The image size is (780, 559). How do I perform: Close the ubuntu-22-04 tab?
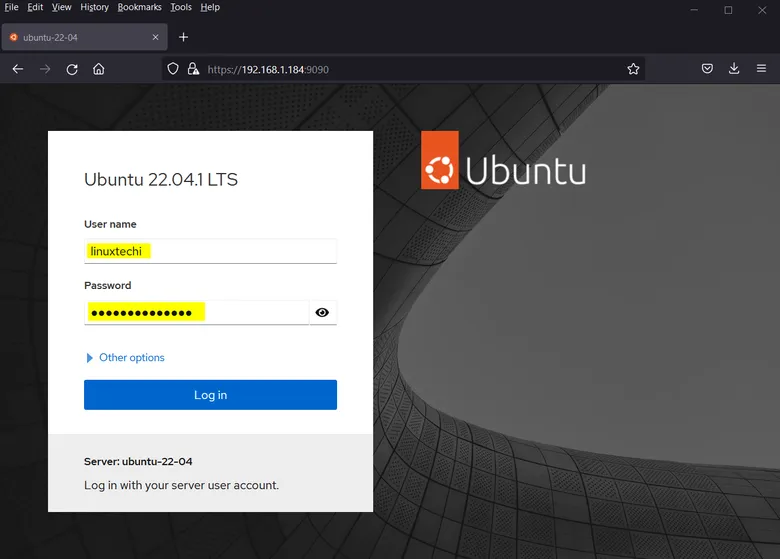[x=156, y=37]
